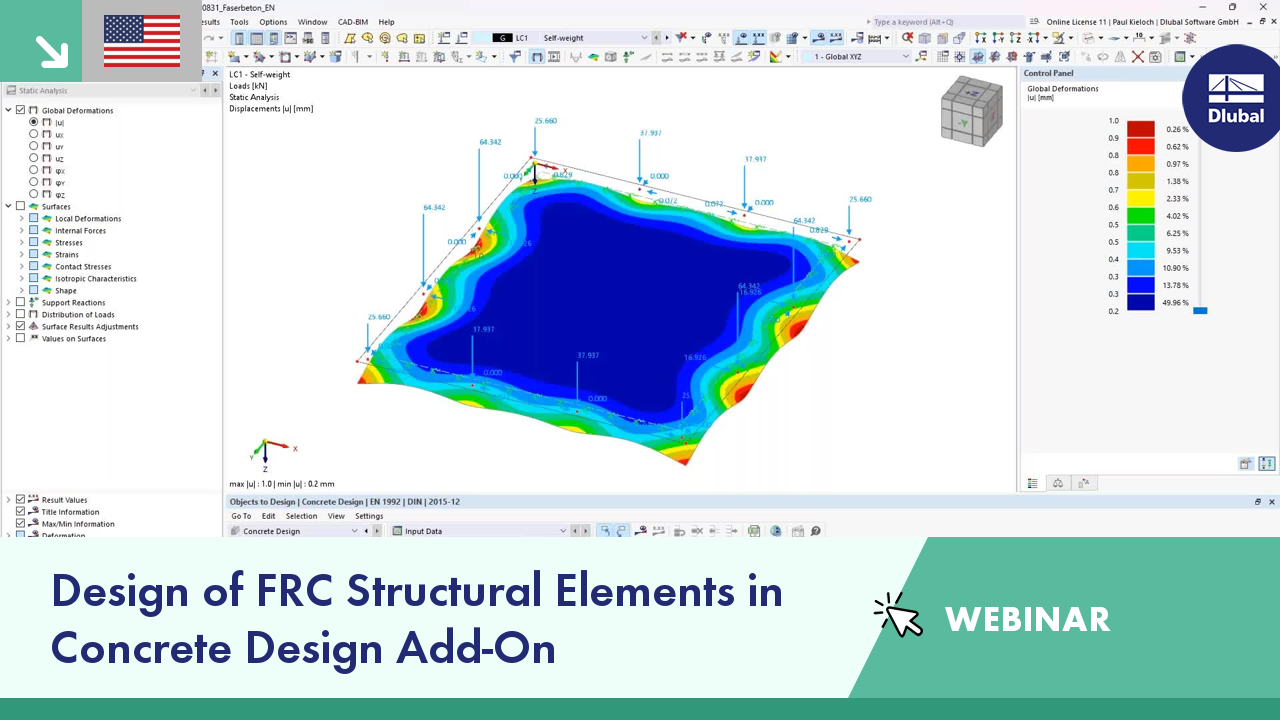This screenshot has width=1280, height=720.
Task: Open the LC1 Self-weight load case dropdown
Action: click(x=646, y=38)
